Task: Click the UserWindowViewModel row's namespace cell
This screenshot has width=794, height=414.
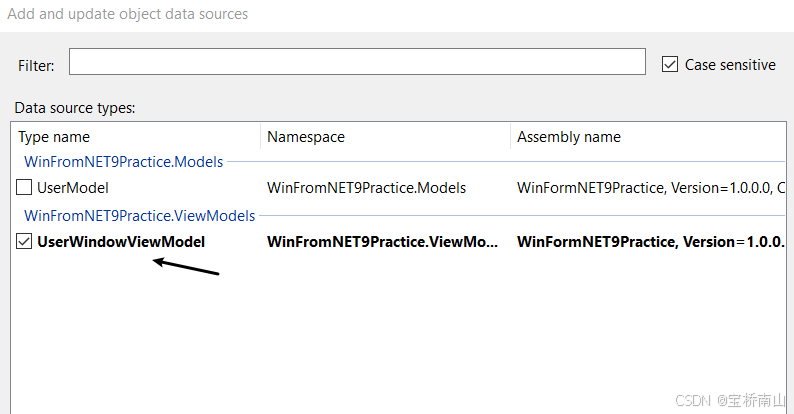Action: pos(382,241)
